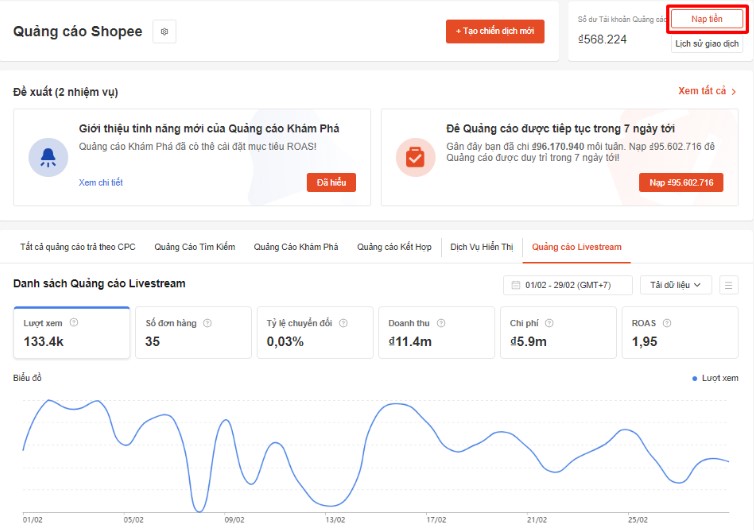754x530 pixels.
Task: Select the Chi phí metric card
Action: pos(558,332)
